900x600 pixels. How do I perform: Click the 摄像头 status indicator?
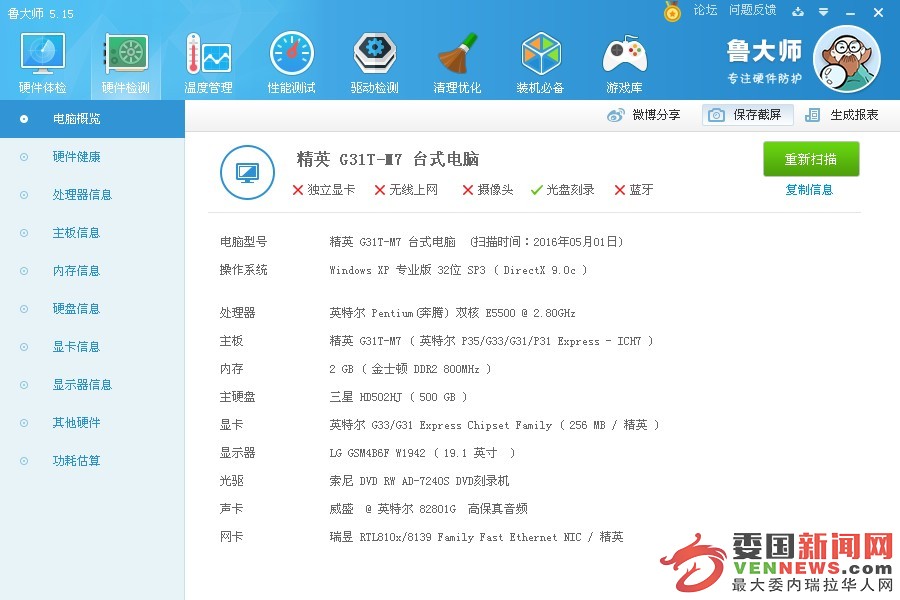[x=488, y=189]
